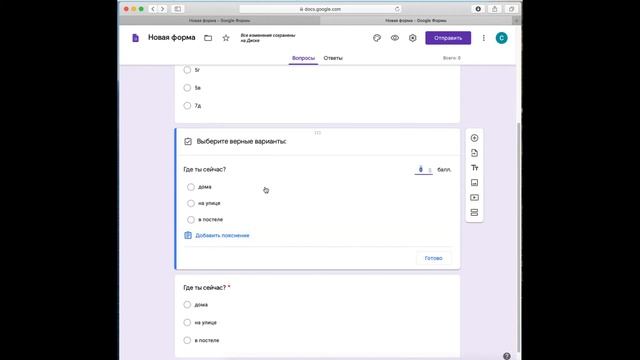The image size is (640, 360).
Task: Adjust points value with stepper arrows
Action: tap(430, 170)
